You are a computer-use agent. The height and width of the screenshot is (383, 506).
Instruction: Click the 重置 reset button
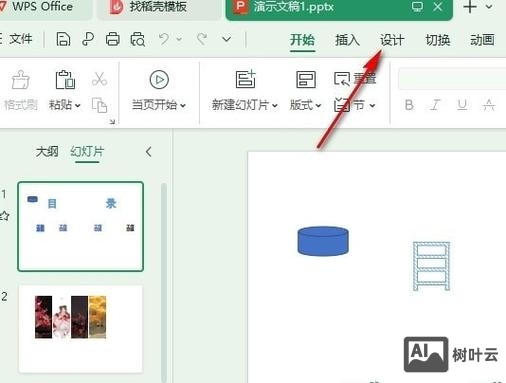click(x=355, y=79)
